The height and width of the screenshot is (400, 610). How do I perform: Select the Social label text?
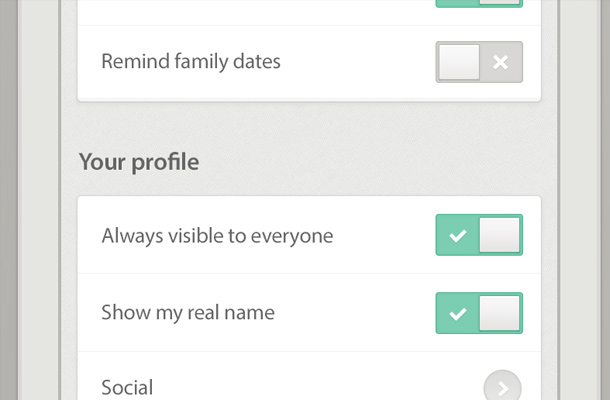(127, 387)
